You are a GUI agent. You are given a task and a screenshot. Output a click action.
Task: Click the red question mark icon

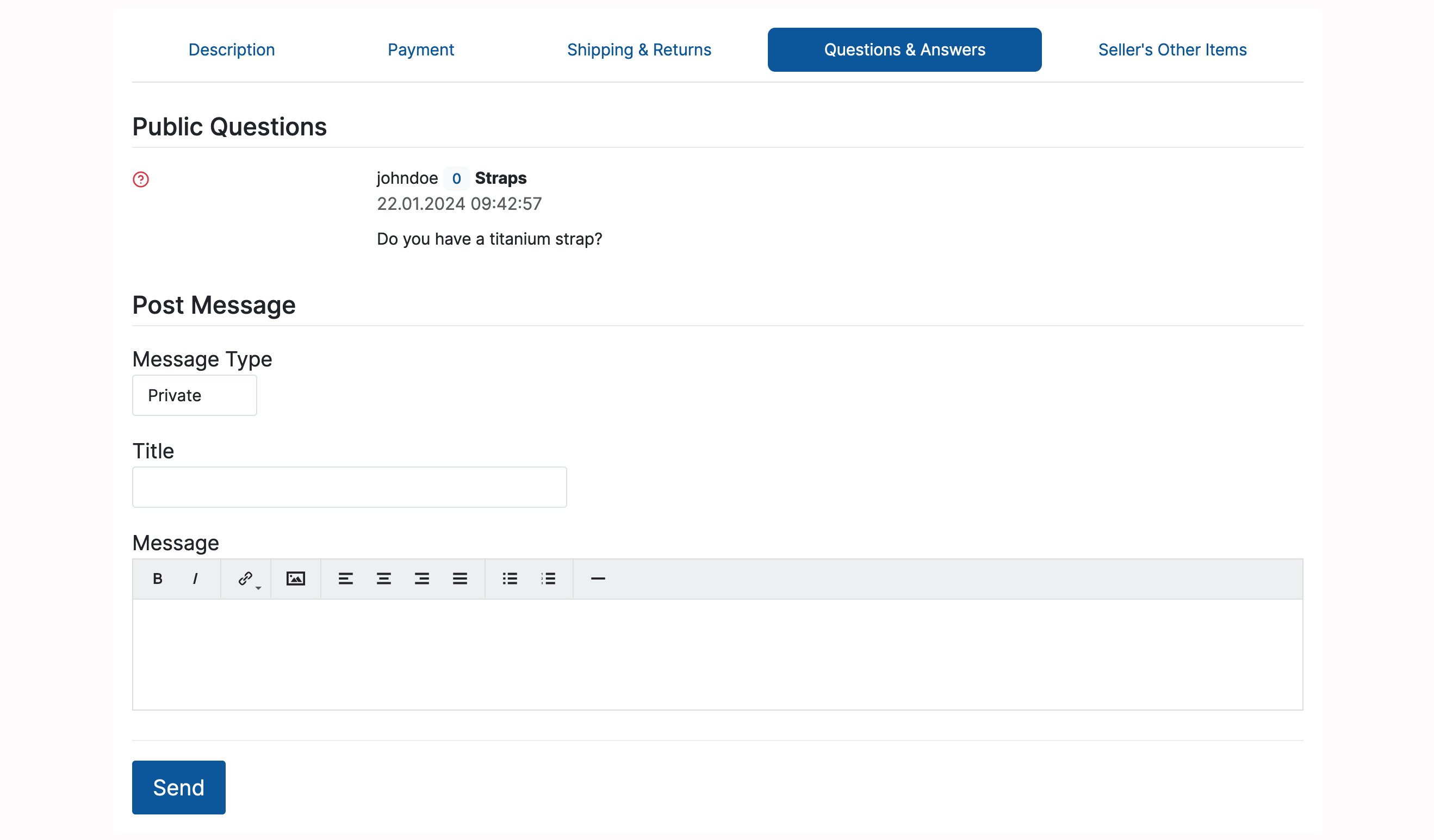[140, 179]
